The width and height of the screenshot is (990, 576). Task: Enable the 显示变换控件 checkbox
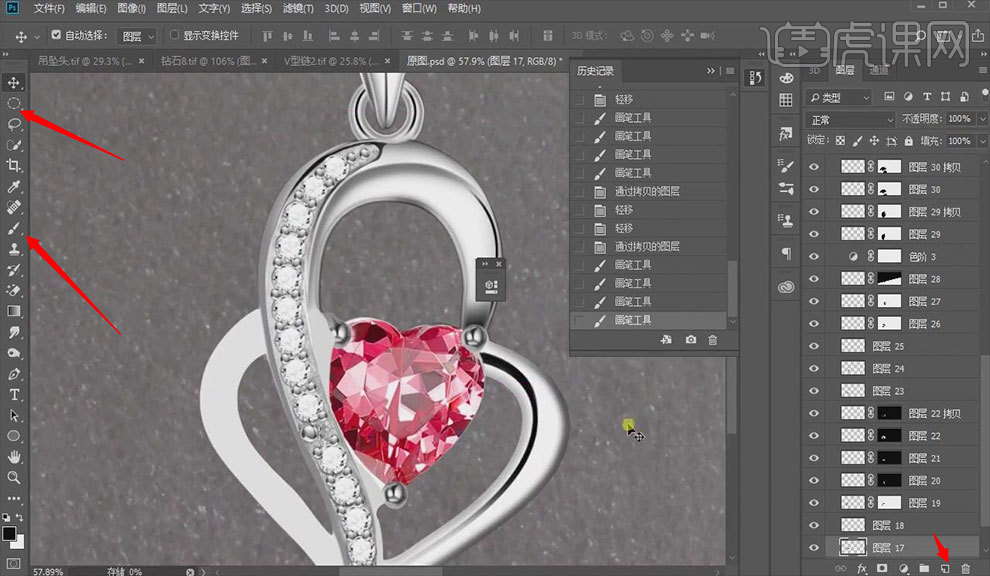[x=174, y=36]
